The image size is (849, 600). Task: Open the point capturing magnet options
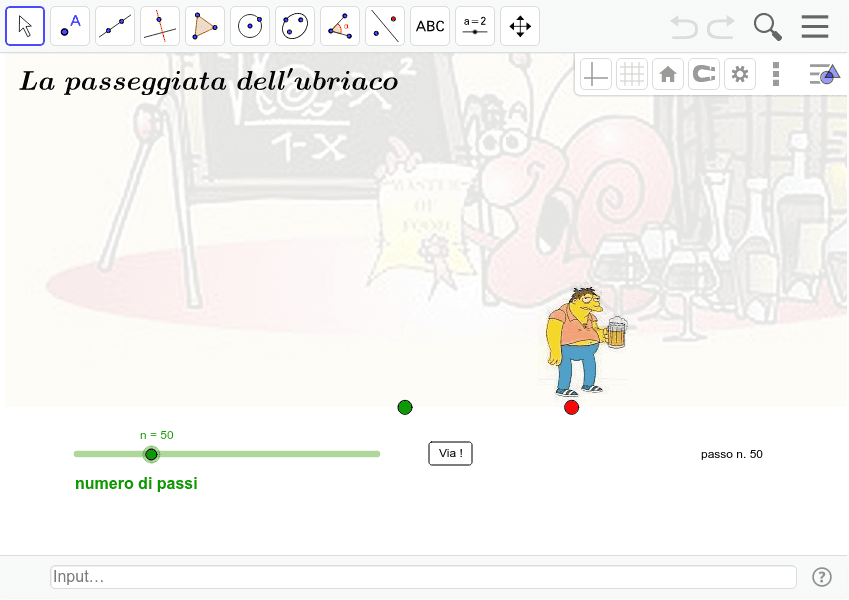pyautogui.click(x=704, y=74)
